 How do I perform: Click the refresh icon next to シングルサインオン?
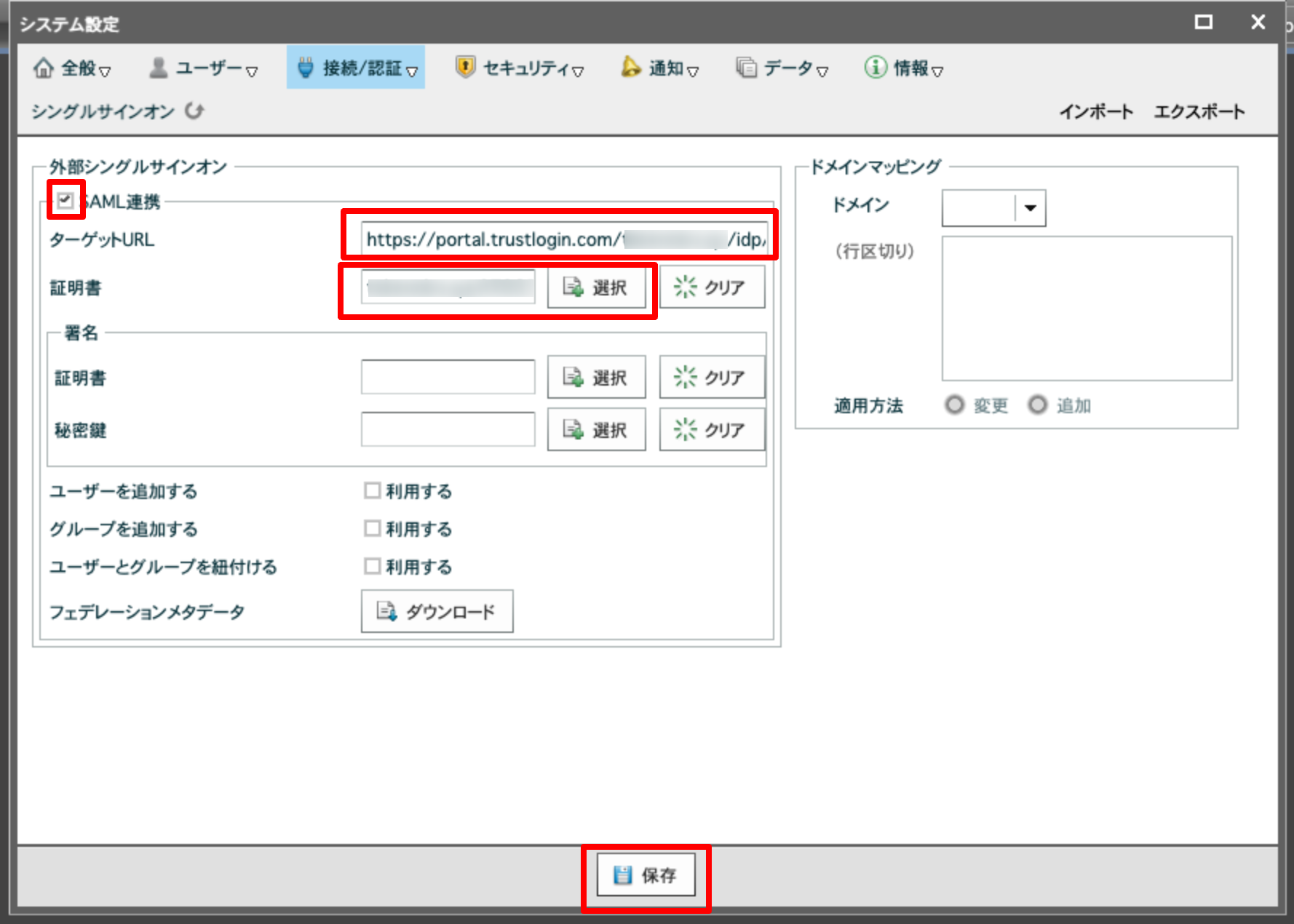[194, 111]
